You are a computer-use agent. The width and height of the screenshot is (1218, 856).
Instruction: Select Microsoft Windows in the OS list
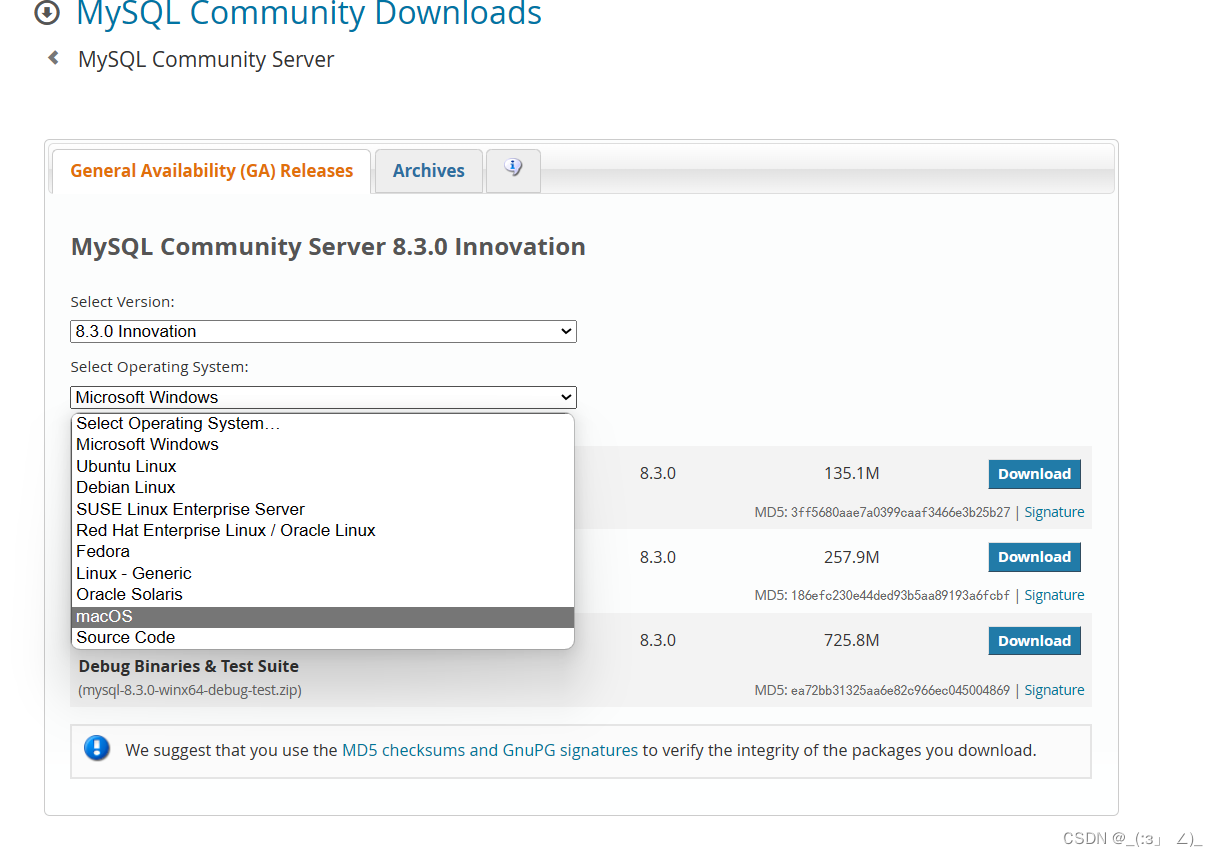pos(323,444)
